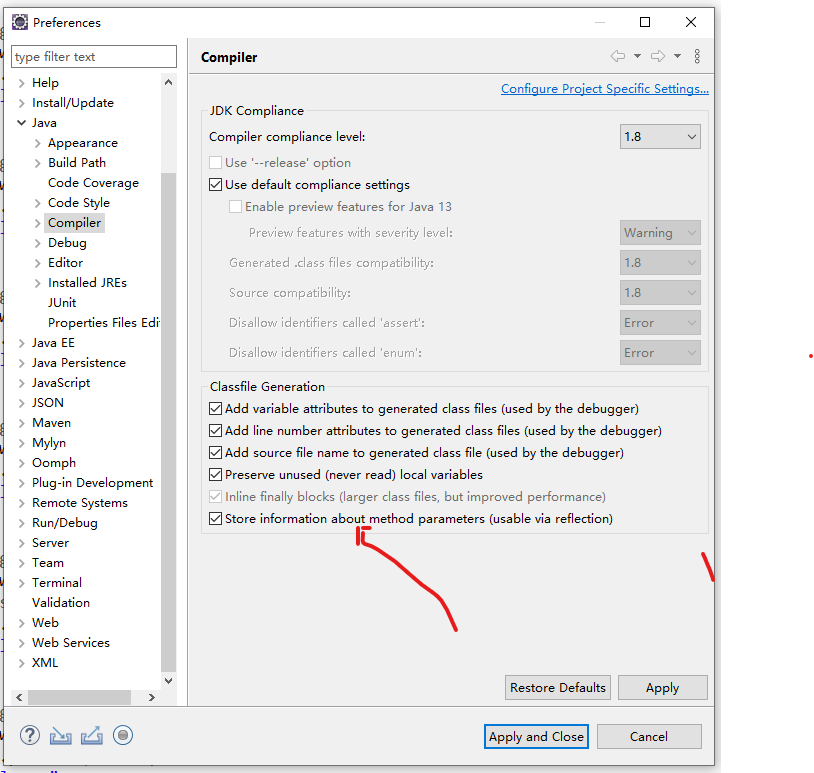Toggle Inline finally blocks checkbox
814x773 pixels.
coord(215,496)
